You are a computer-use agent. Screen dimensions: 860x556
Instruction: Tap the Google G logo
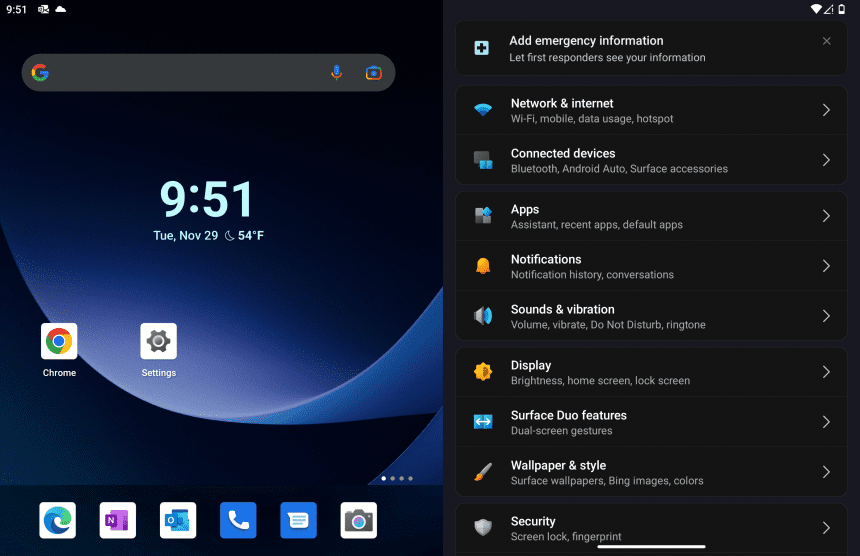click(x=40, y=72)
